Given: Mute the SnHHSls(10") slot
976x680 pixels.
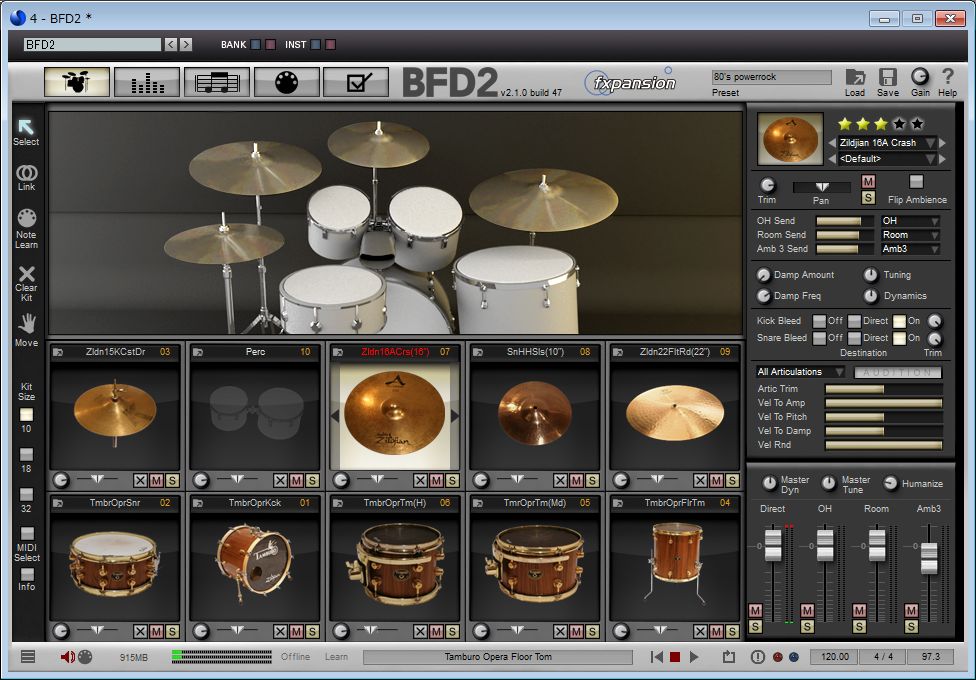Looking at the screenshot, I should click(576, 480).
